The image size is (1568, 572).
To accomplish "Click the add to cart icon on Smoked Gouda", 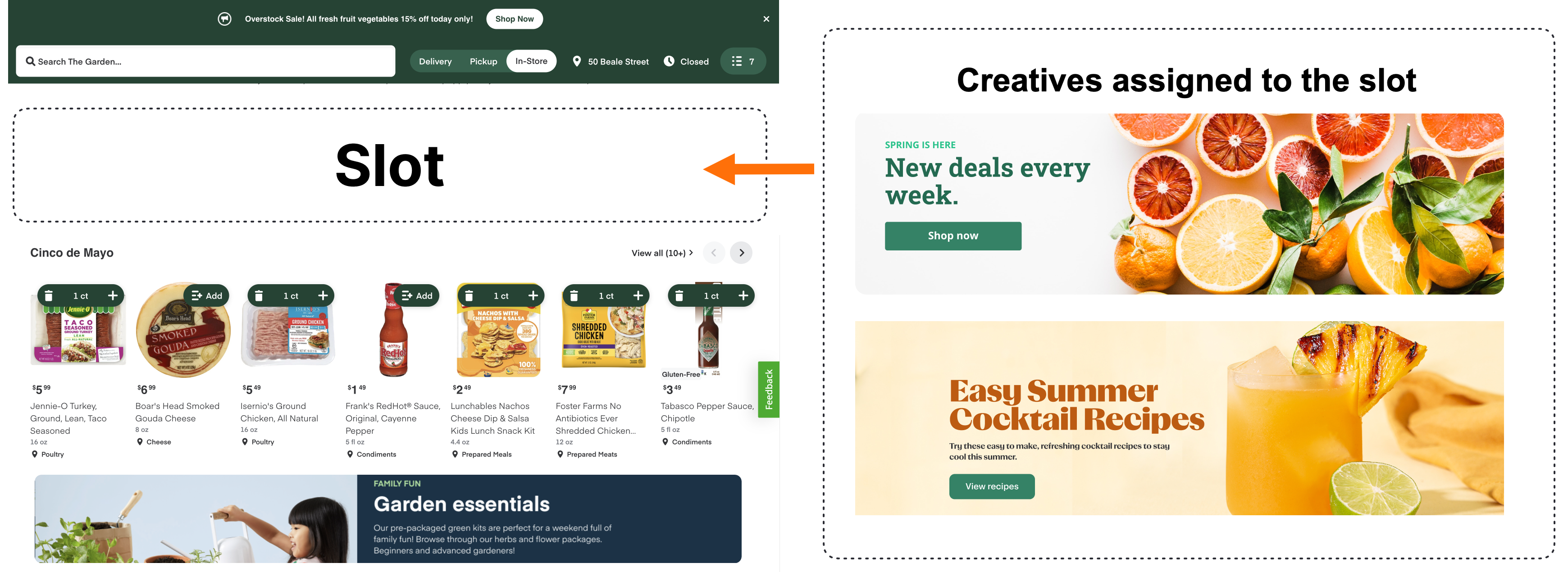I will point(207,294).
